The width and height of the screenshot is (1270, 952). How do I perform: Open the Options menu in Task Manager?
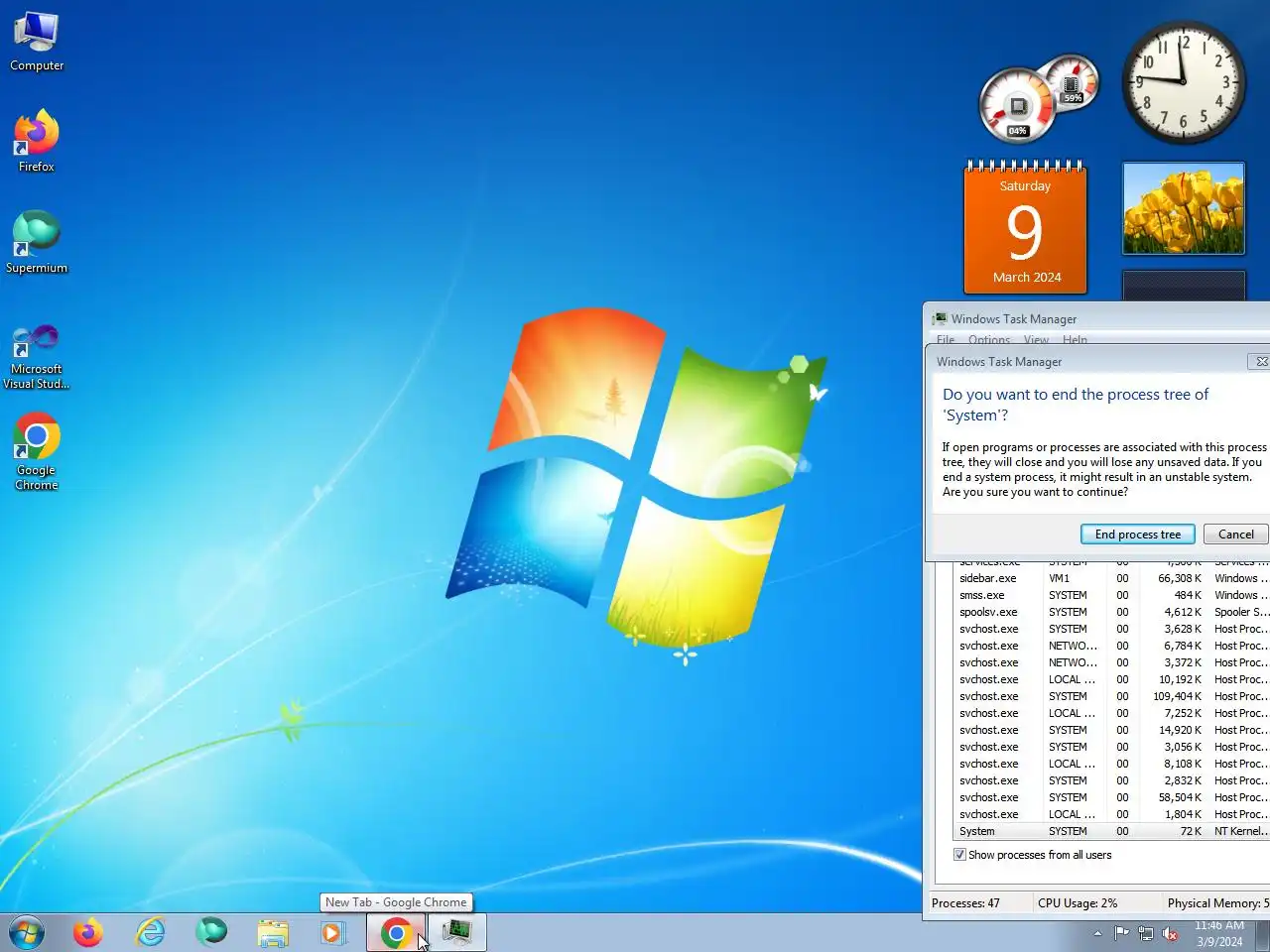pyautogui.click(x=989, y=340)
